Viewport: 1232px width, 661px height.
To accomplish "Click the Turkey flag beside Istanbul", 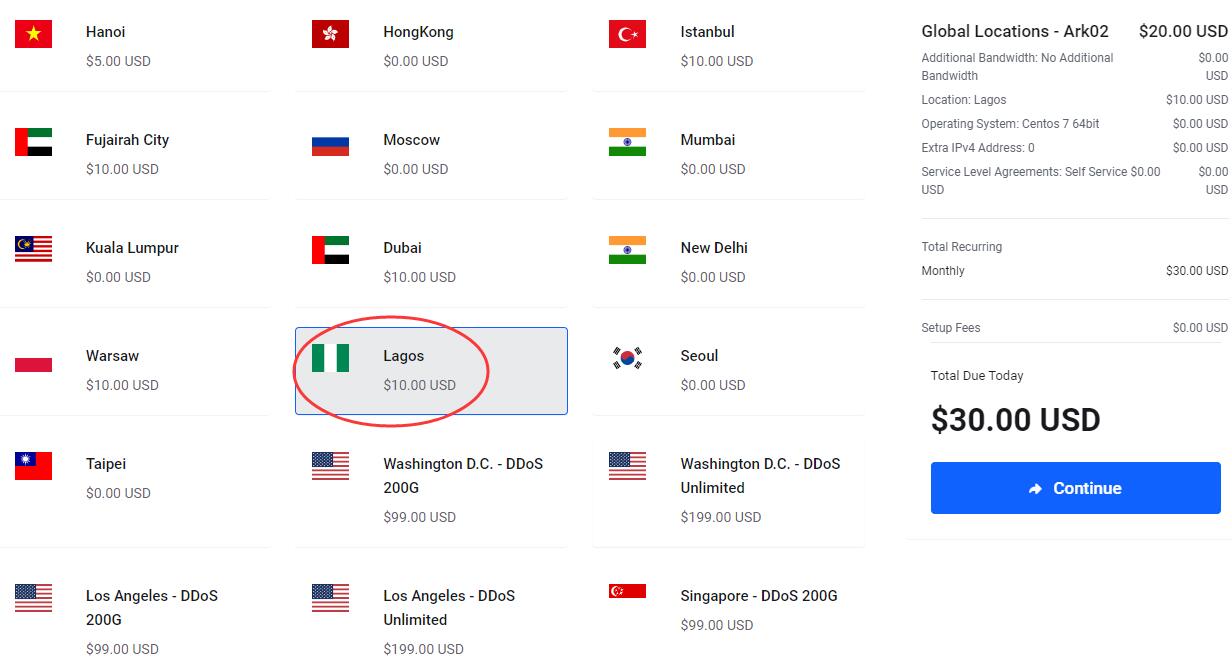I will pyautogui.click(x=627, y=34).
